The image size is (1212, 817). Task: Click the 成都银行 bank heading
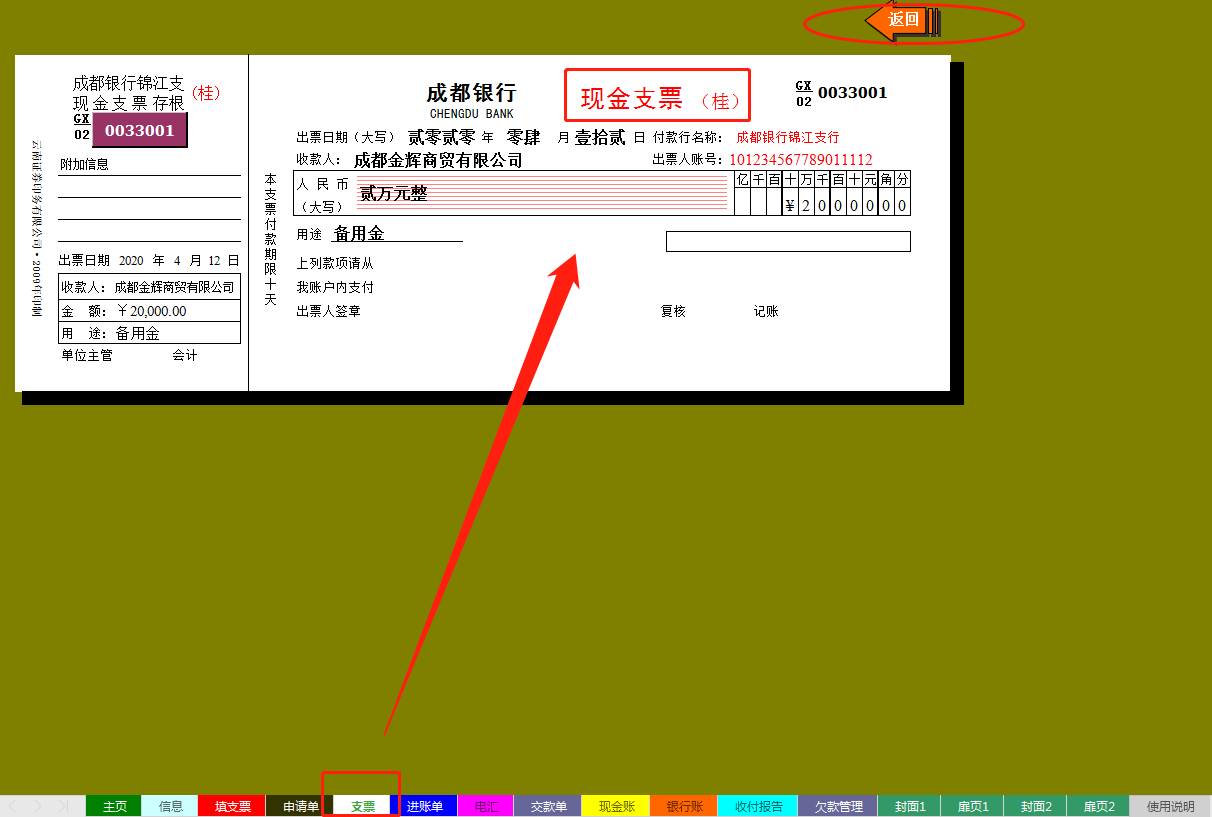[x=471, y=93]
